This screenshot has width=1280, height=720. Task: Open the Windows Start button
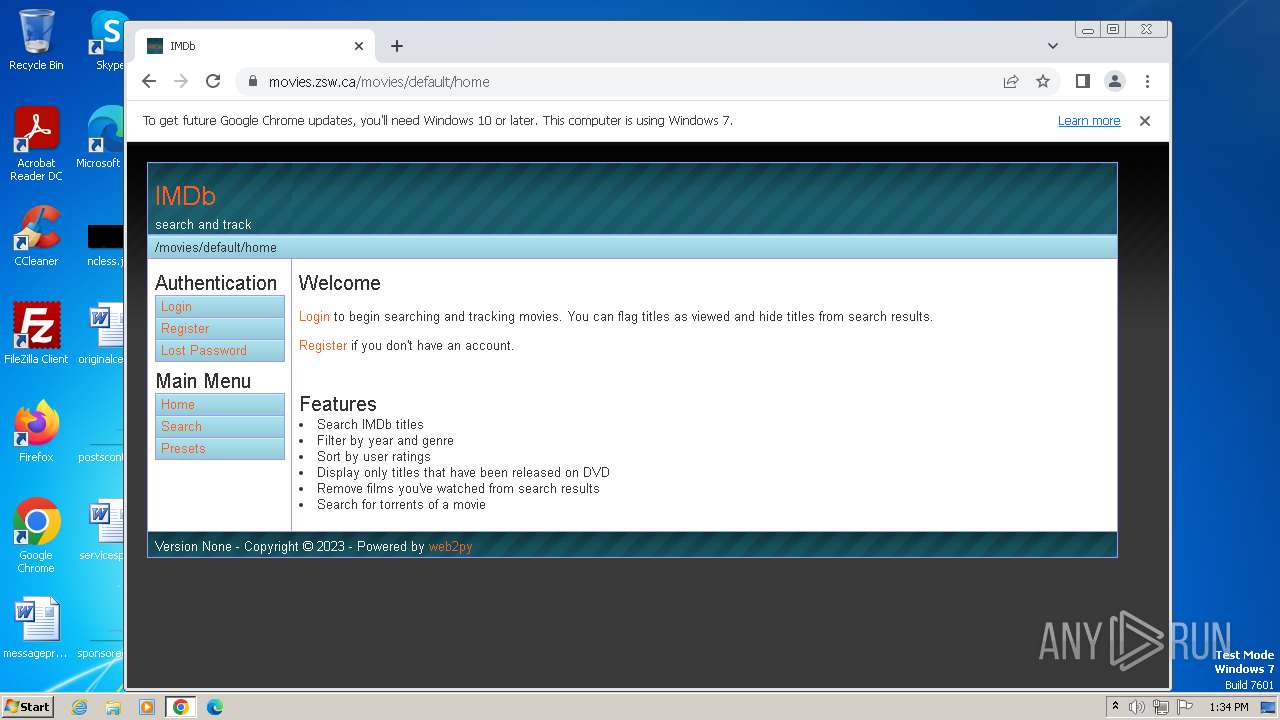[x=27, y=706]
